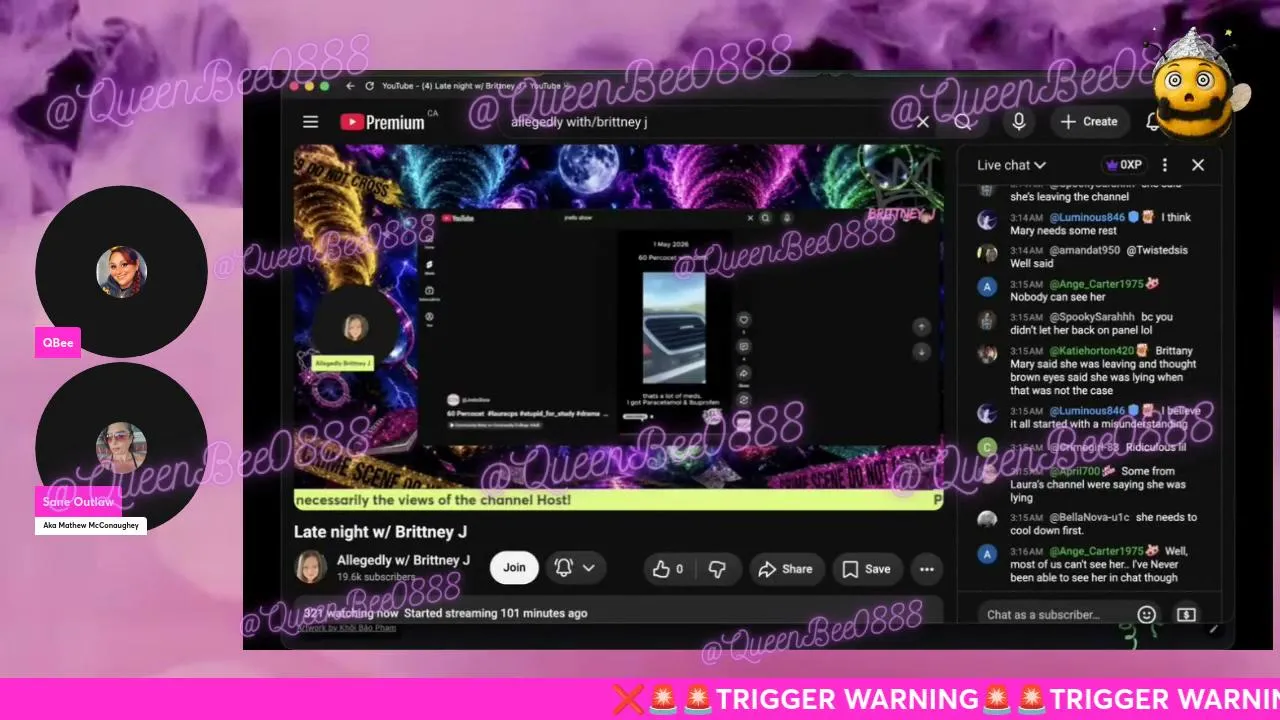Image resolution: width=1280 pixels, height=720 pixels.
Task: Open the 0XP crown points badge
Action: point(1123,165)
